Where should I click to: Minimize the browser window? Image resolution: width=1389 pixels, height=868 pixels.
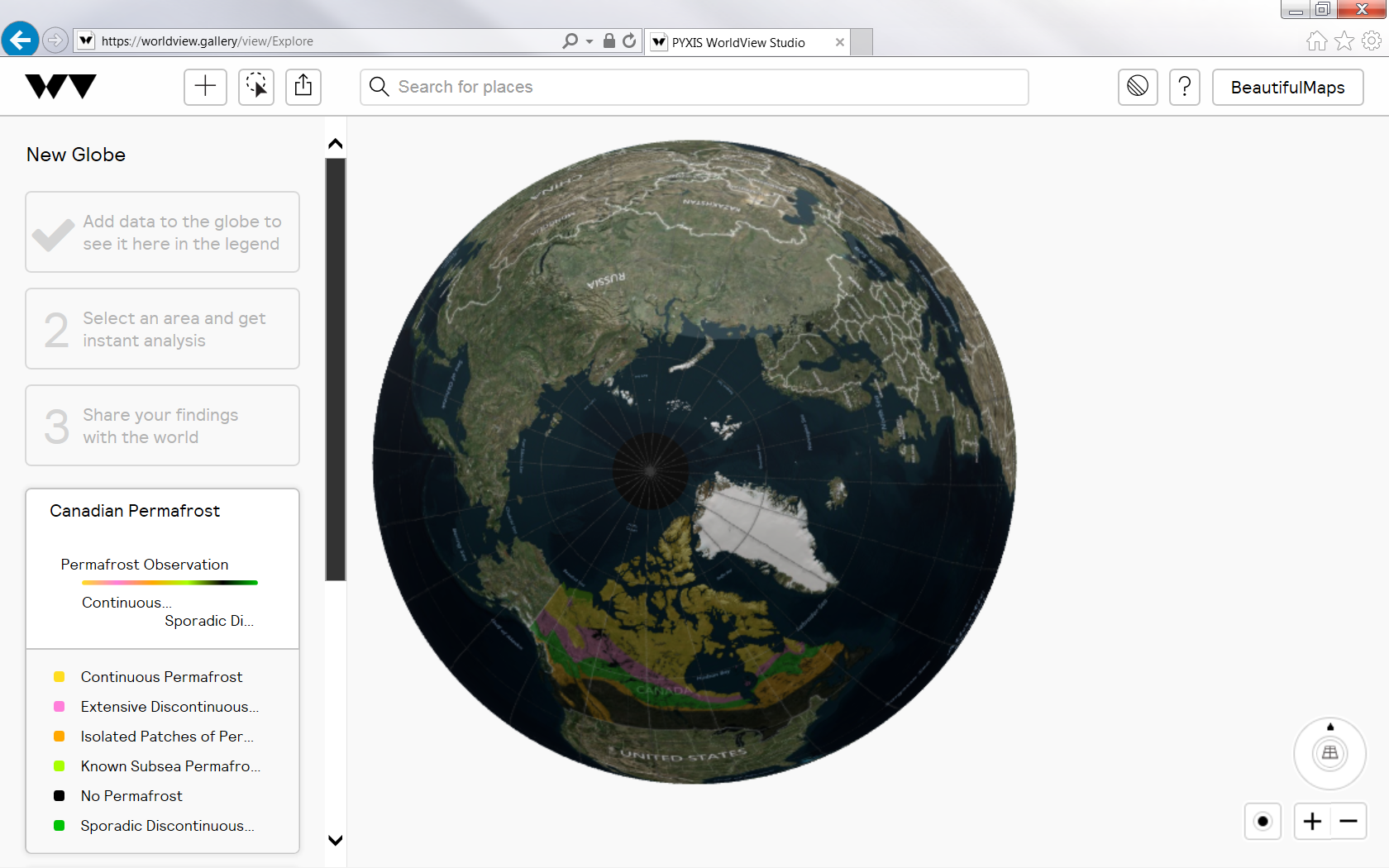click(x=1296, y=9)
